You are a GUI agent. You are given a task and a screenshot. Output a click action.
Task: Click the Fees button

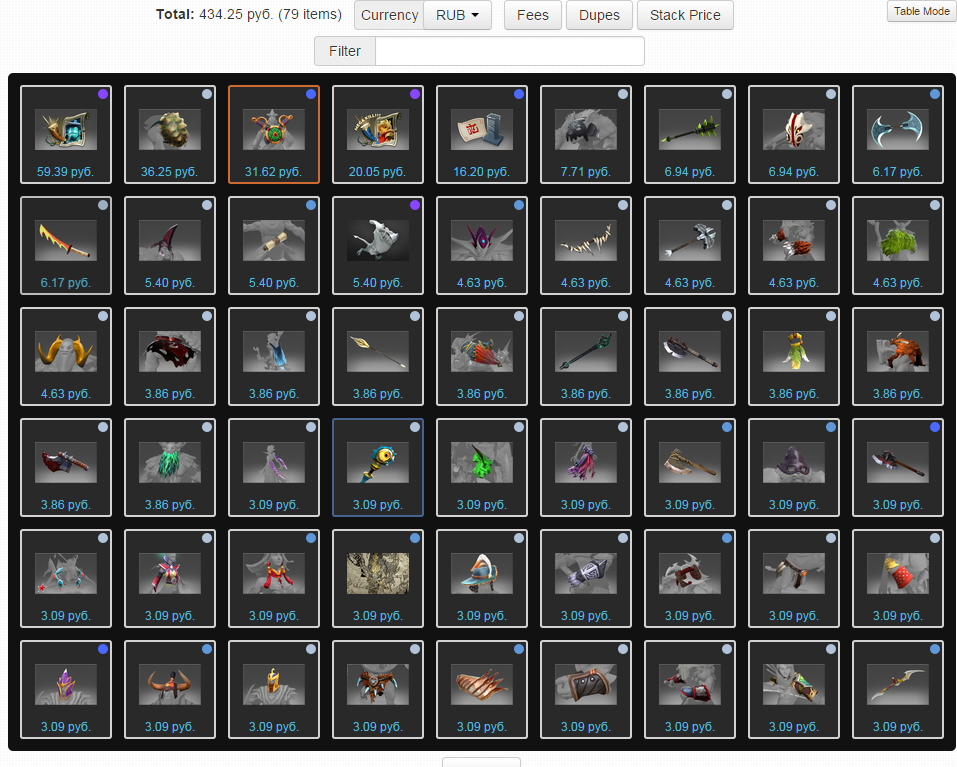point(533,15)
